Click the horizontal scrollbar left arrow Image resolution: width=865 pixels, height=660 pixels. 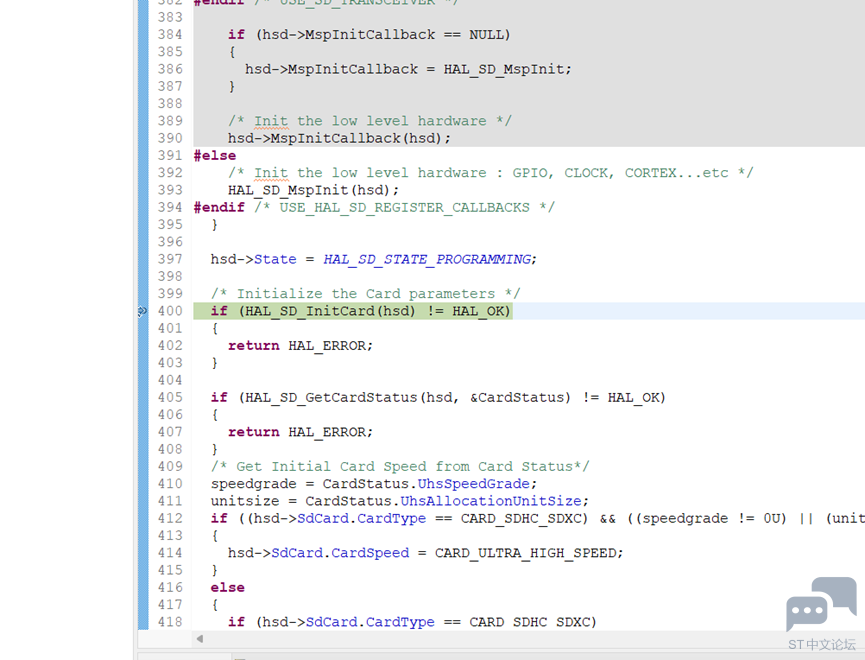(x=200, y=638)
